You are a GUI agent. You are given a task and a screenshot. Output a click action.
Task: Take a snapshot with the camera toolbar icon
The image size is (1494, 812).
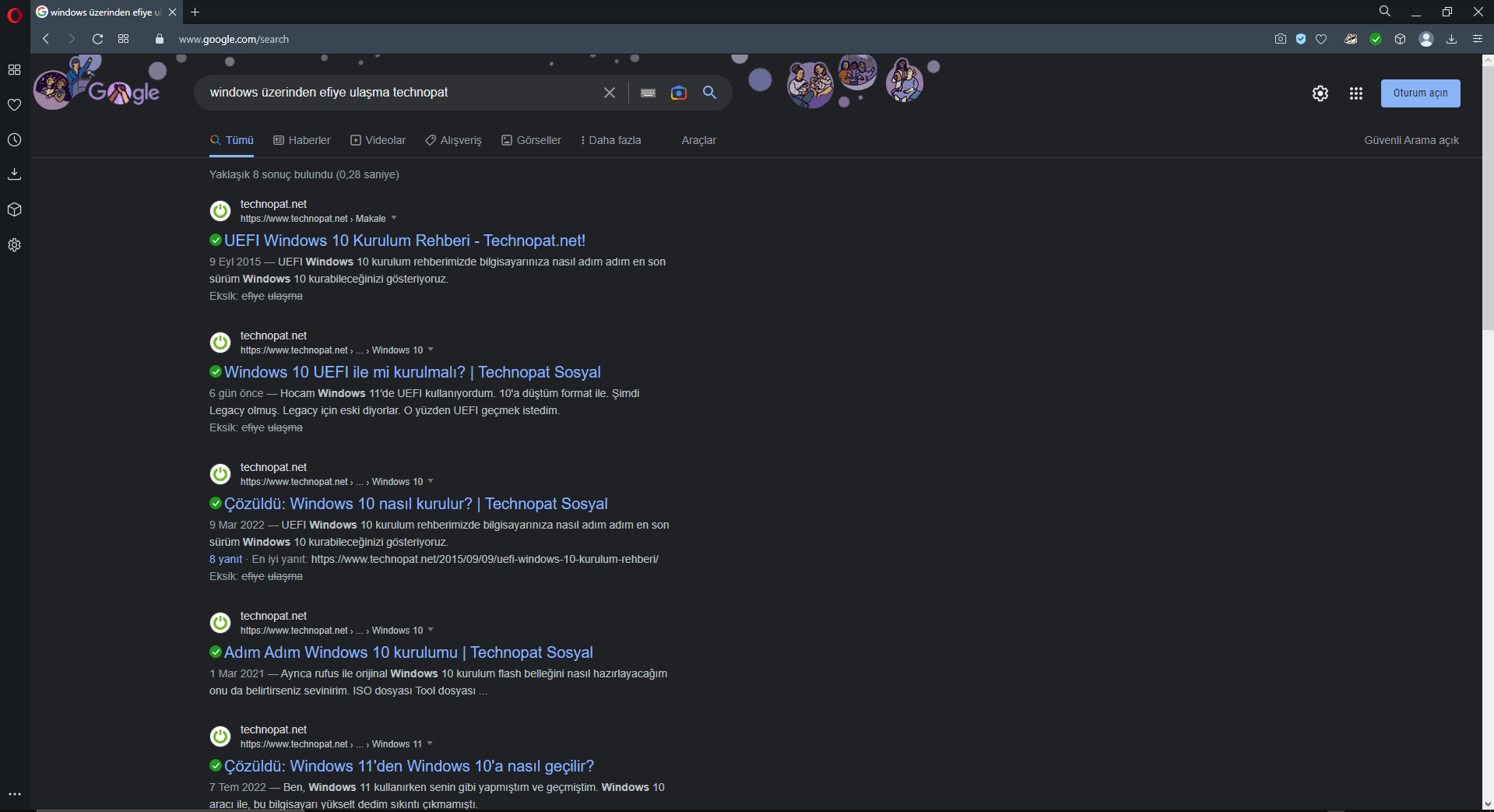tap(1280, 39)
